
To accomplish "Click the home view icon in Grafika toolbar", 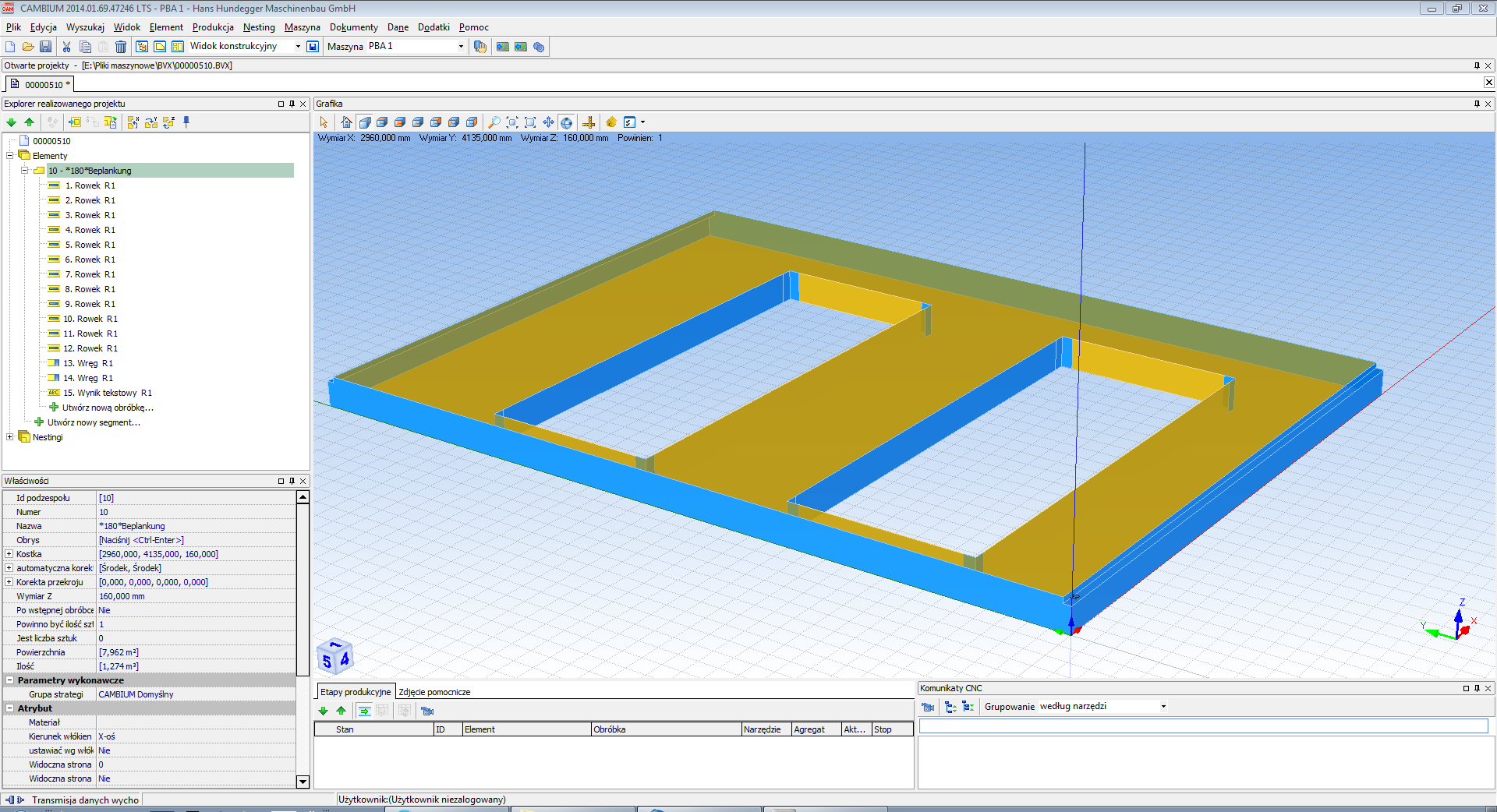I will point(346,122).
